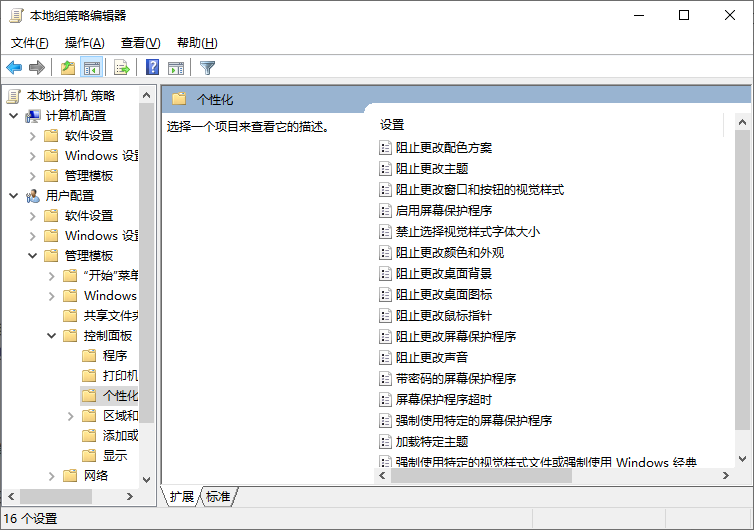Image resolution: width=754 pixels, height=530 pixels.
Task: Click the Filter funnel icon
Action: pyautogui.click(x=207, y=68)
